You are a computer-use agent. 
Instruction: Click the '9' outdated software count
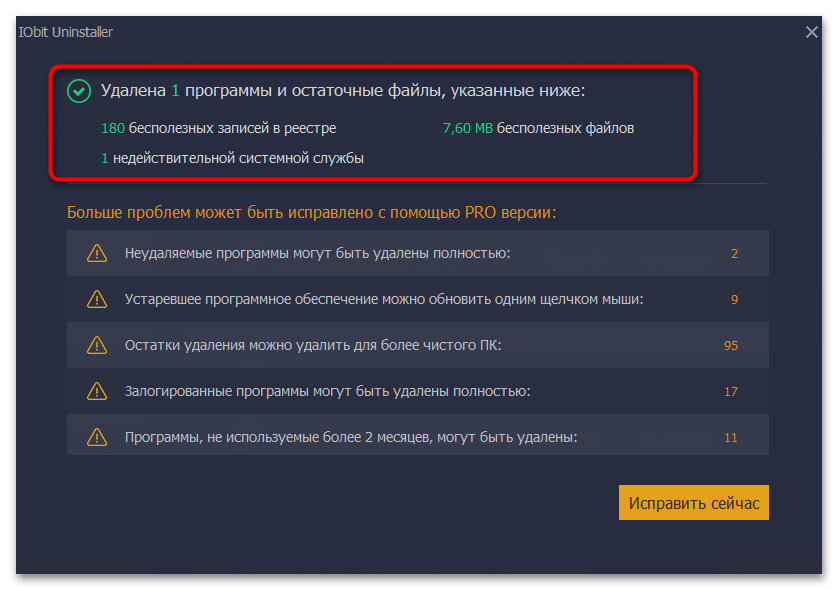pyautogui.click(x=734, y=299)
